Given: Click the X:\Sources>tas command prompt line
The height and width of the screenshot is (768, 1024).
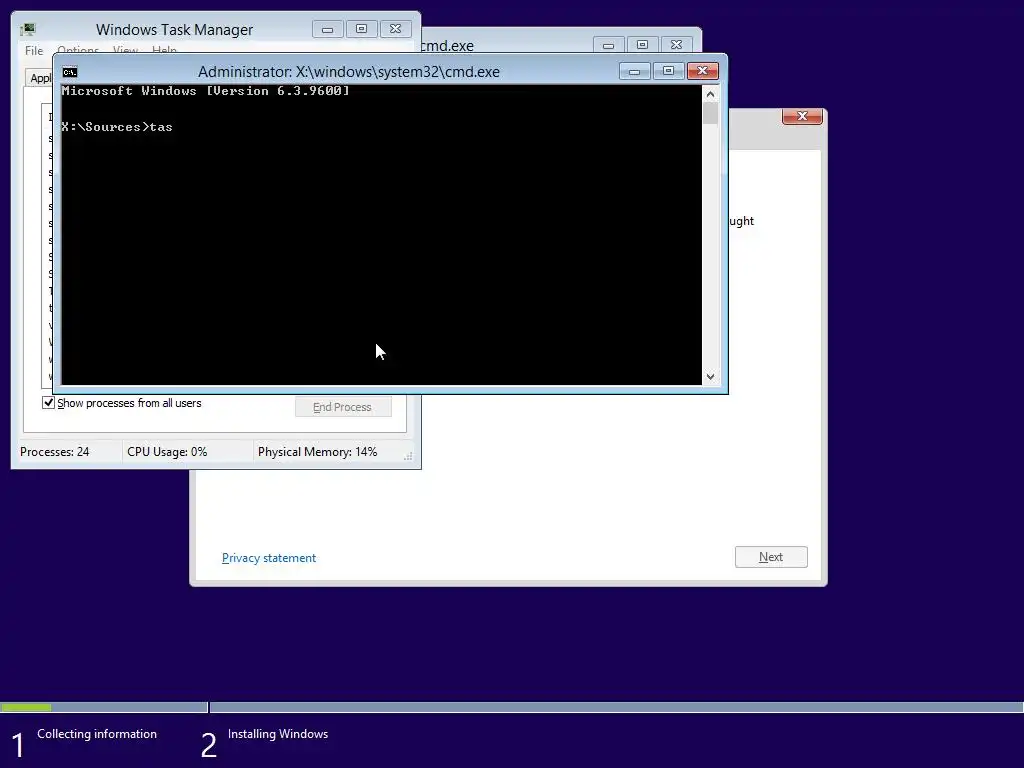Looking at the screenshot, I should click(117, 127).
